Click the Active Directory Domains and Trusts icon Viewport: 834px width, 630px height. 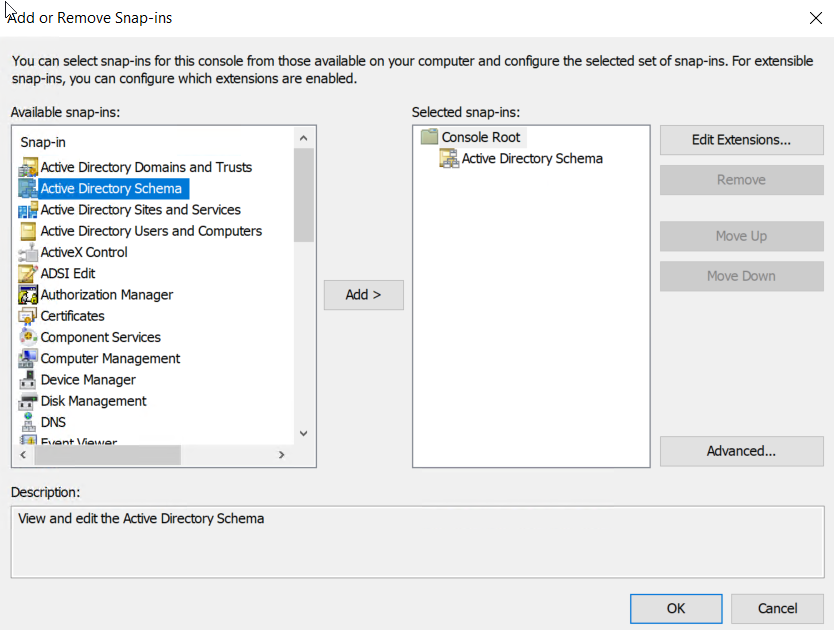click(28, 167)
